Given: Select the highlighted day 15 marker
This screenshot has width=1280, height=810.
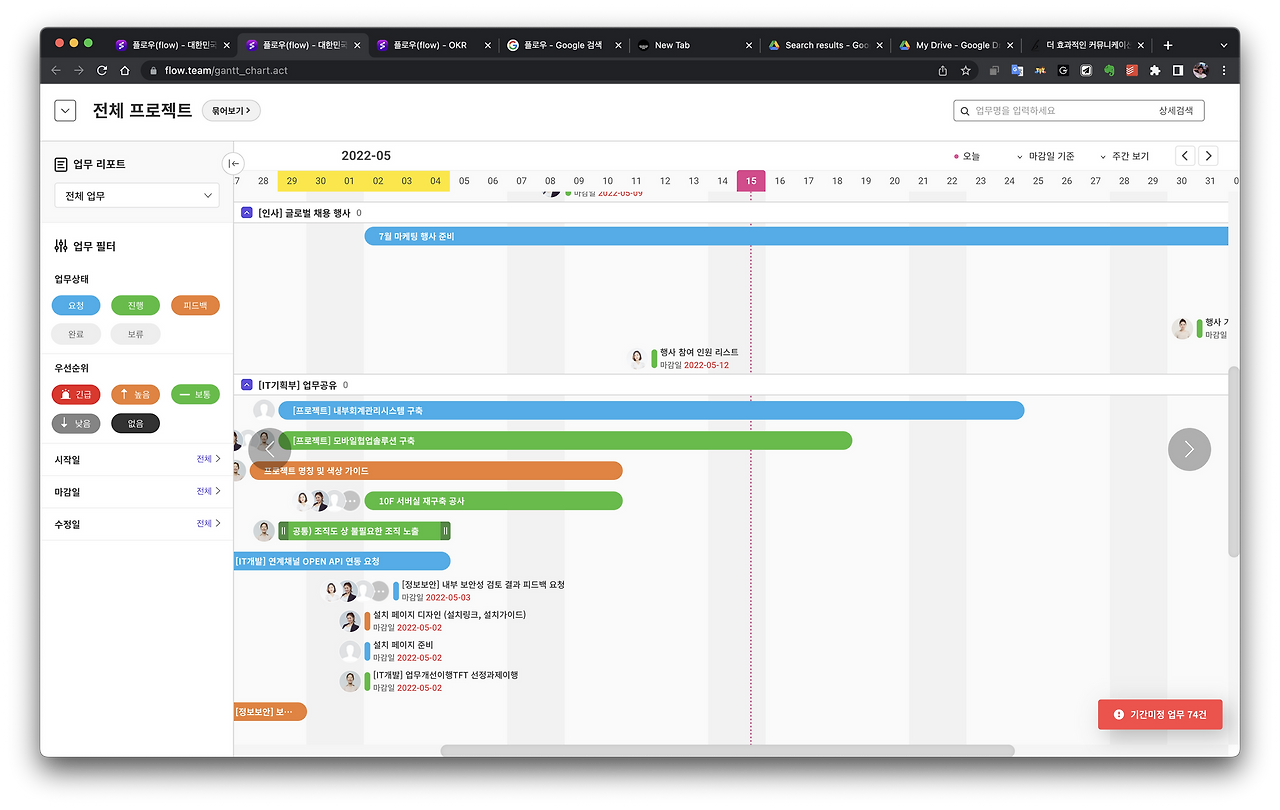Looking at the screenshot, I should [x=751, y=181].
